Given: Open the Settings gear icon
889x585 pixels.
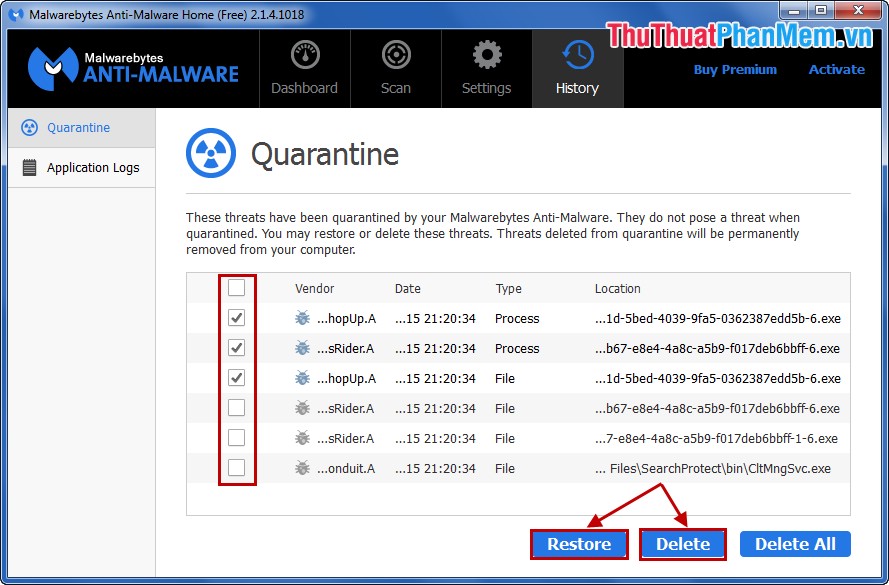Looking at the screenshot, I should (x=486, y=52).
